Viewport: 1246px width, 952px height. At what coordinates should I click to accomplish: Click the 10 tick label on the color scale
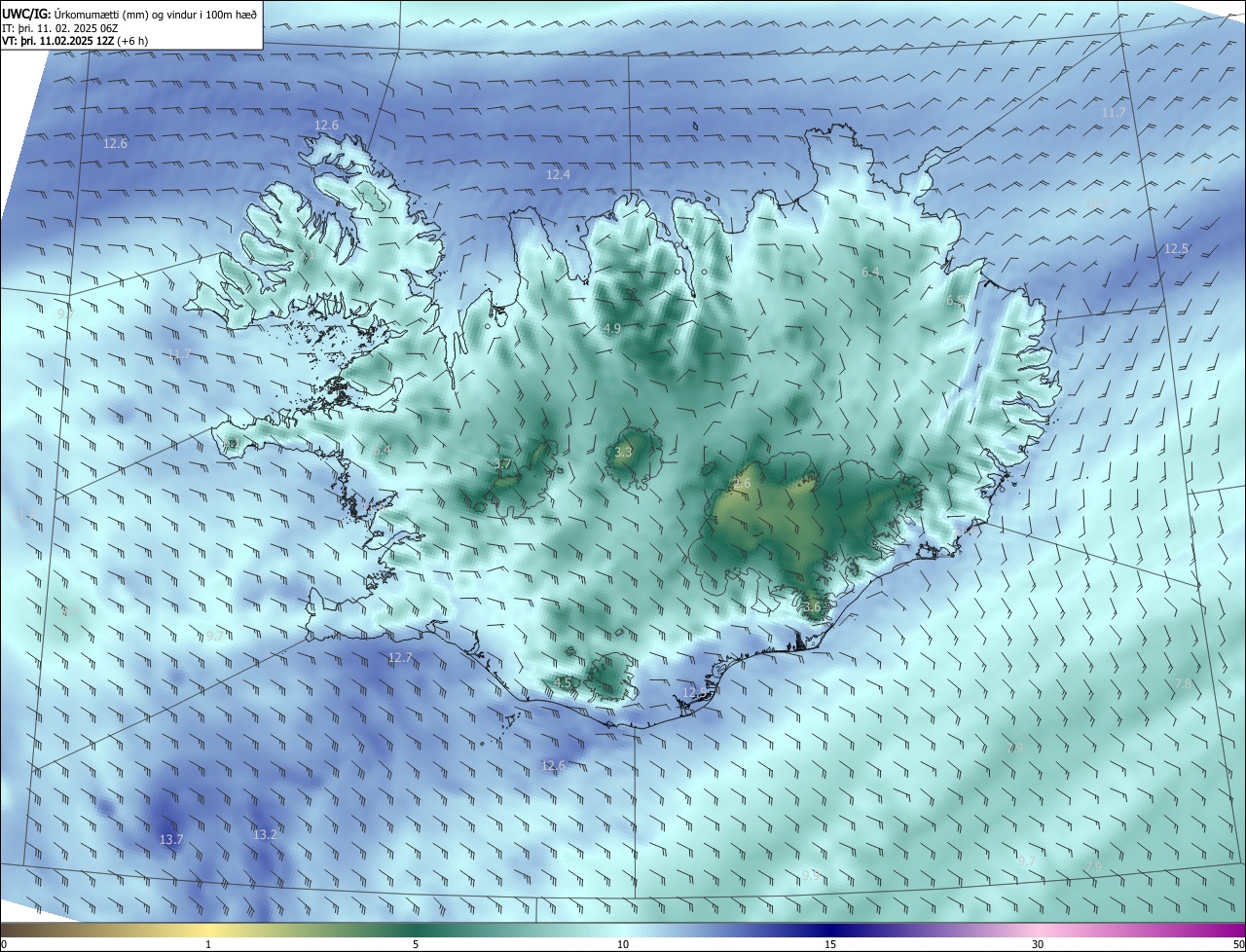tap(623, 945)
